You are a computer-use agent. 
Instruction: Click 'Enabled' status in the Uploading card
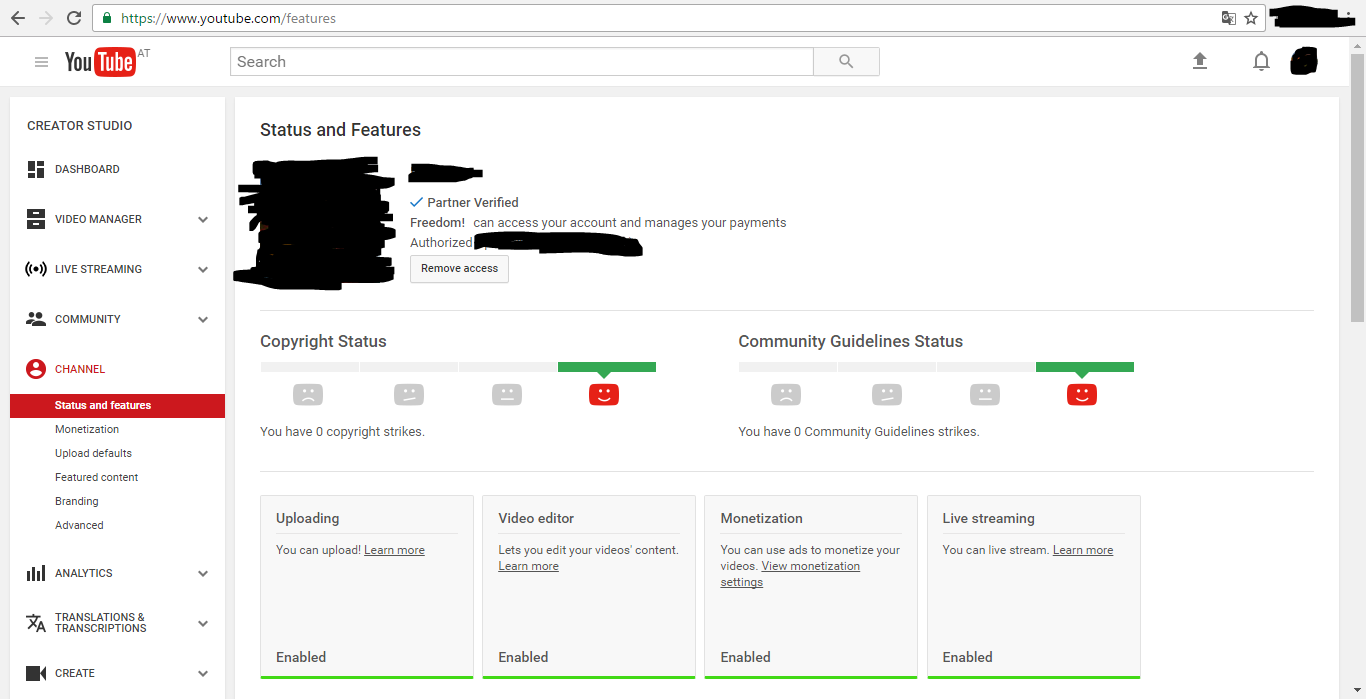coord(301,657)
